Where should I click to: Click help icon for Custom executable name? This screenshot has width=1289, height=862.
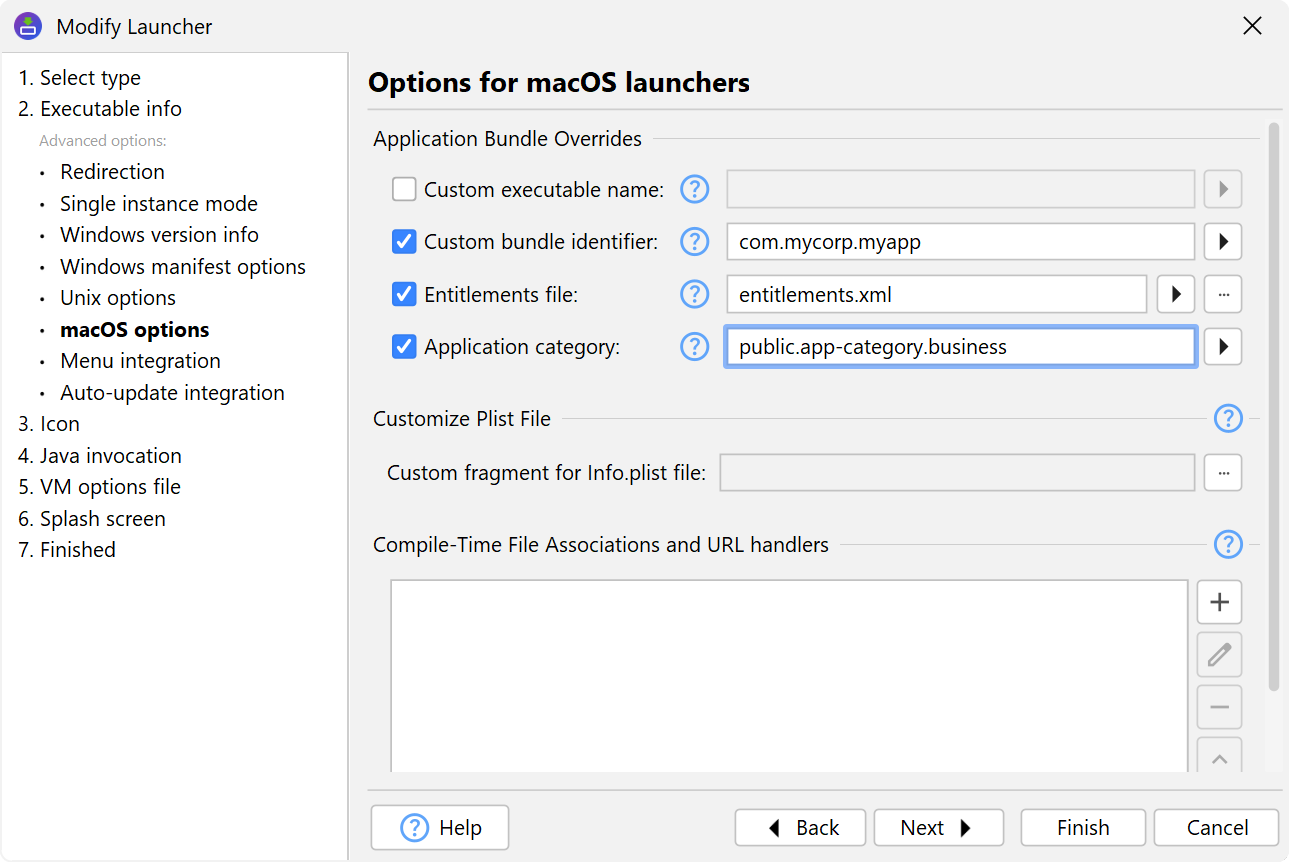(x=694, y=189)
